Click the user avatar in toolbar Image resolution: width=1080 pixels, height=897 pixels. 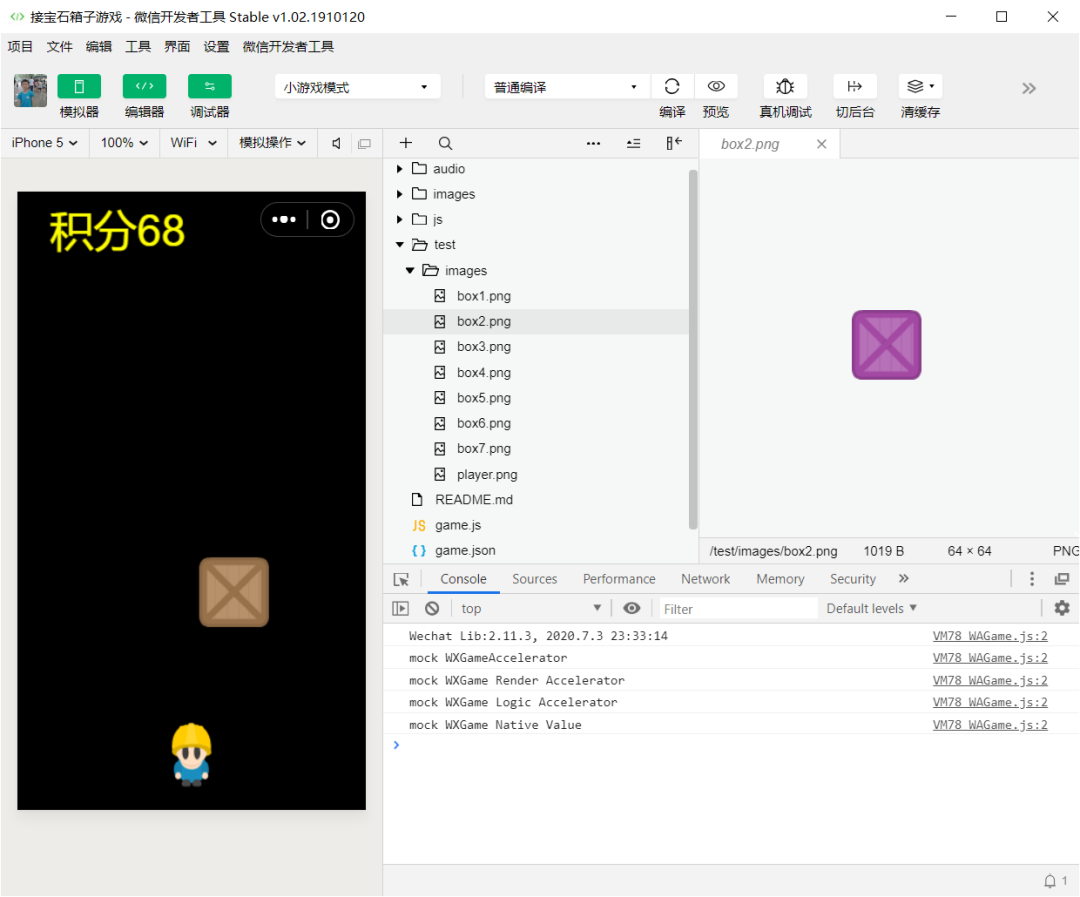(30, 90)
